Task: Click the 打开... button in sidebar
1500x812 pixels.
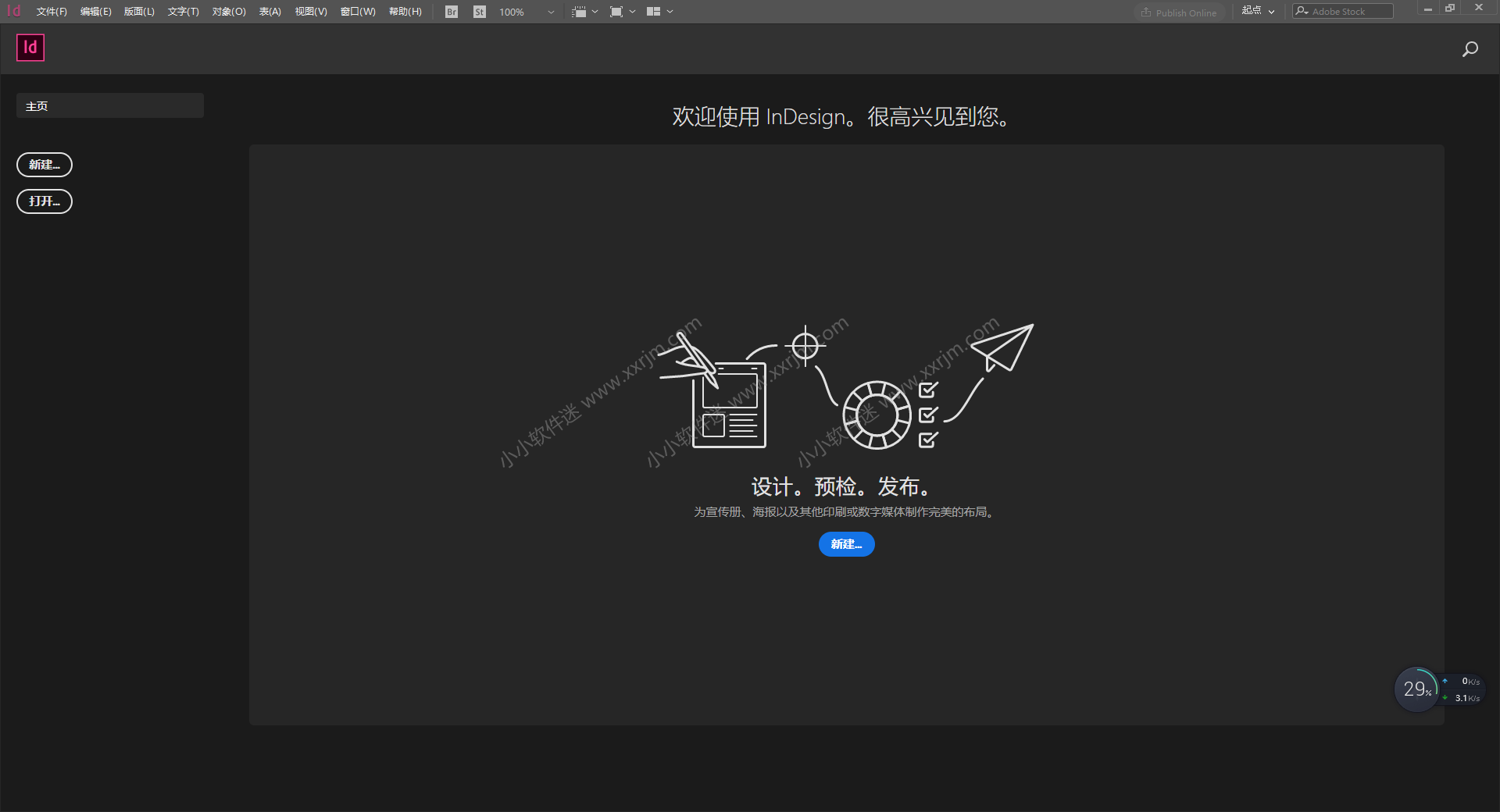Action: 45,201
